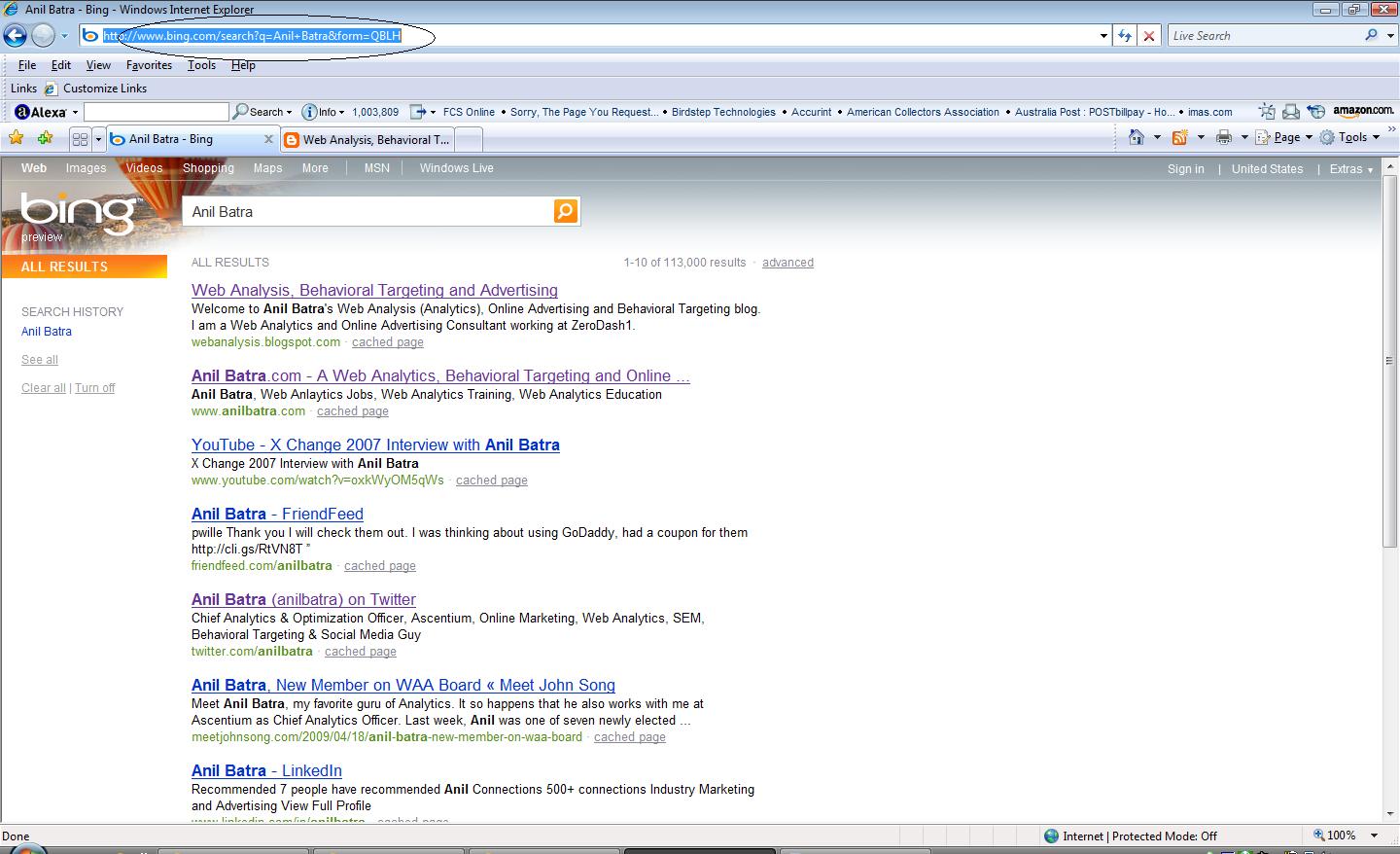1400x854 pixels.
Task: Click the Live Search input box
Action: click(x=1264, y=35)
